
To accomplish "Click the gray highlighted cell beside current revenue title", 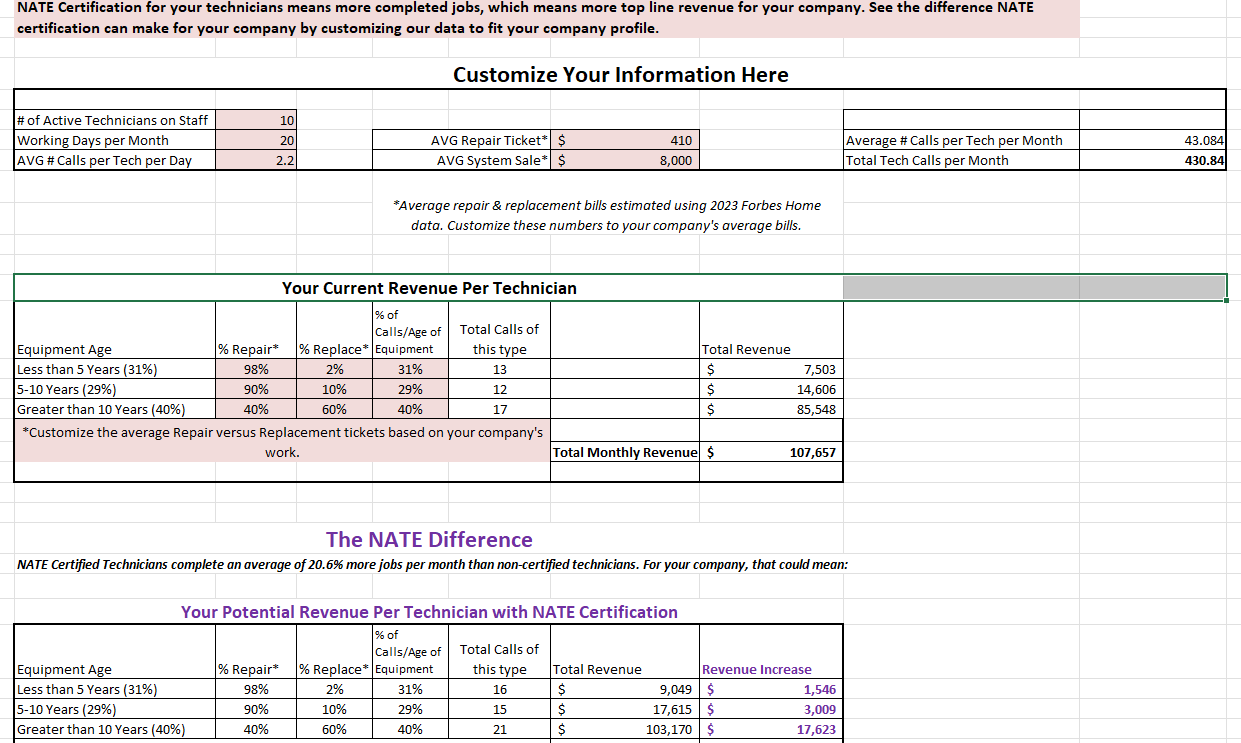I will [1034, 288].
